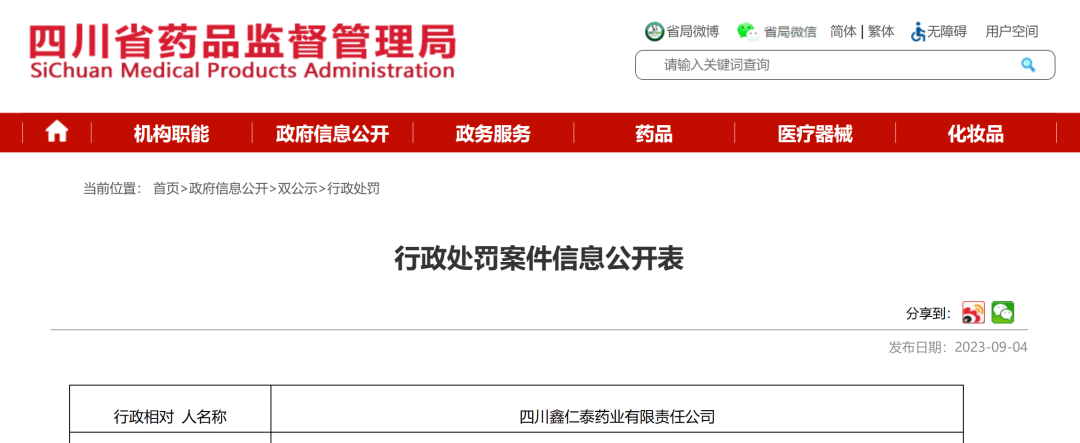
Task: Click 双公示 in the breadcrumb
Action: tap(298, 188)
